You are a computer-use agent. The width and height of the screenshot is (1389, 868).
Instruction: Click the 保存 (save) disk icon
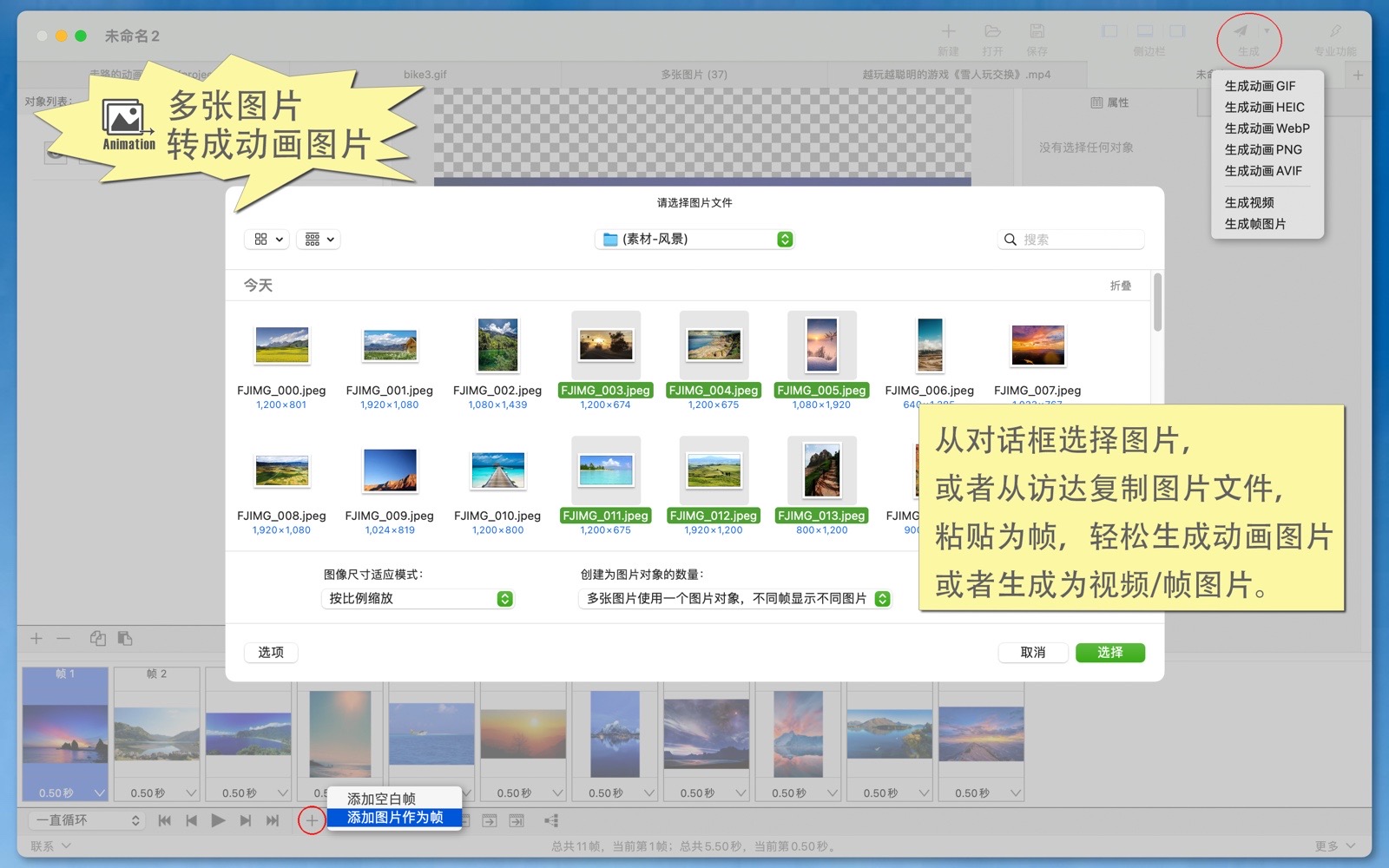point(1037,32)
